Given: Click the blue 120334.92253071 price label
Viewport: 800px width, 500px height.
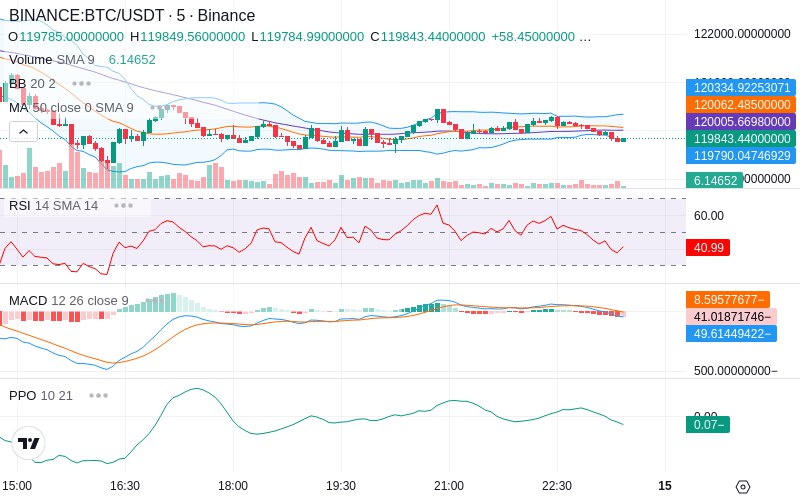Looking at the screenshot, I should [x=741, y=87].
